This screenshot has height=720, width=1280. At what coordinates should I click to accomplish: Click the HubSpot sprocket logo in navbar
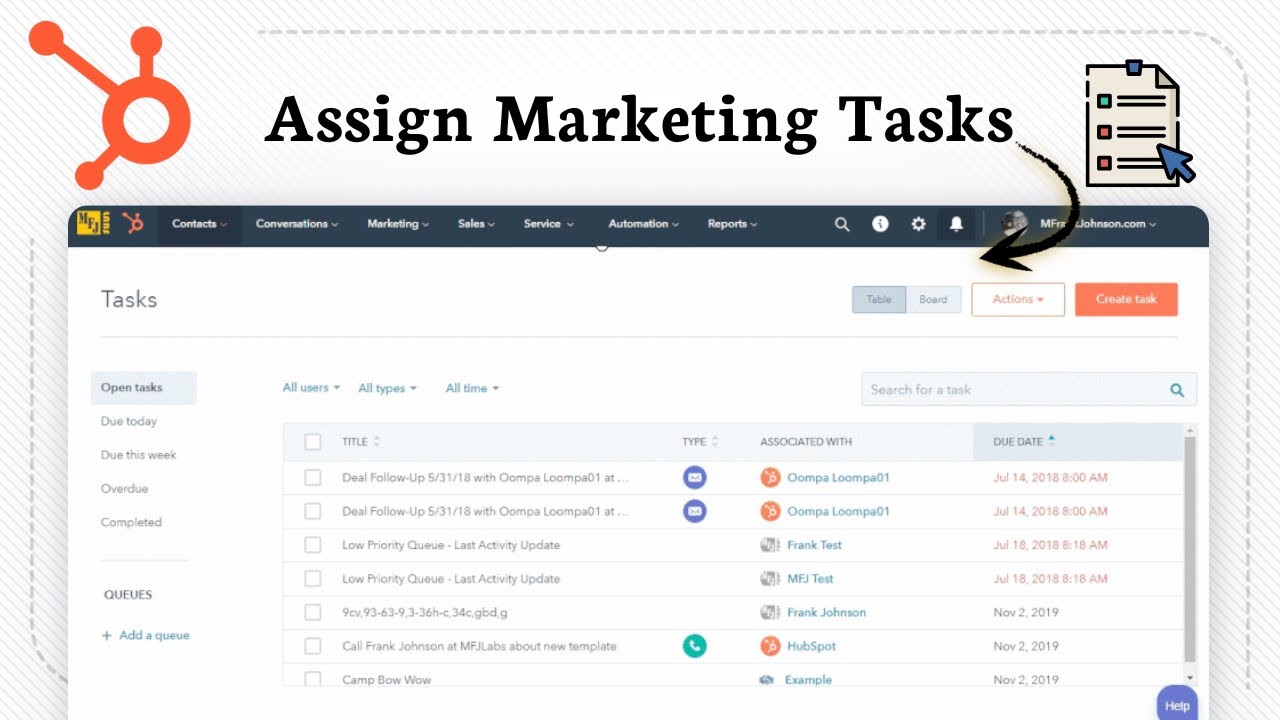(x=133, y=224)
